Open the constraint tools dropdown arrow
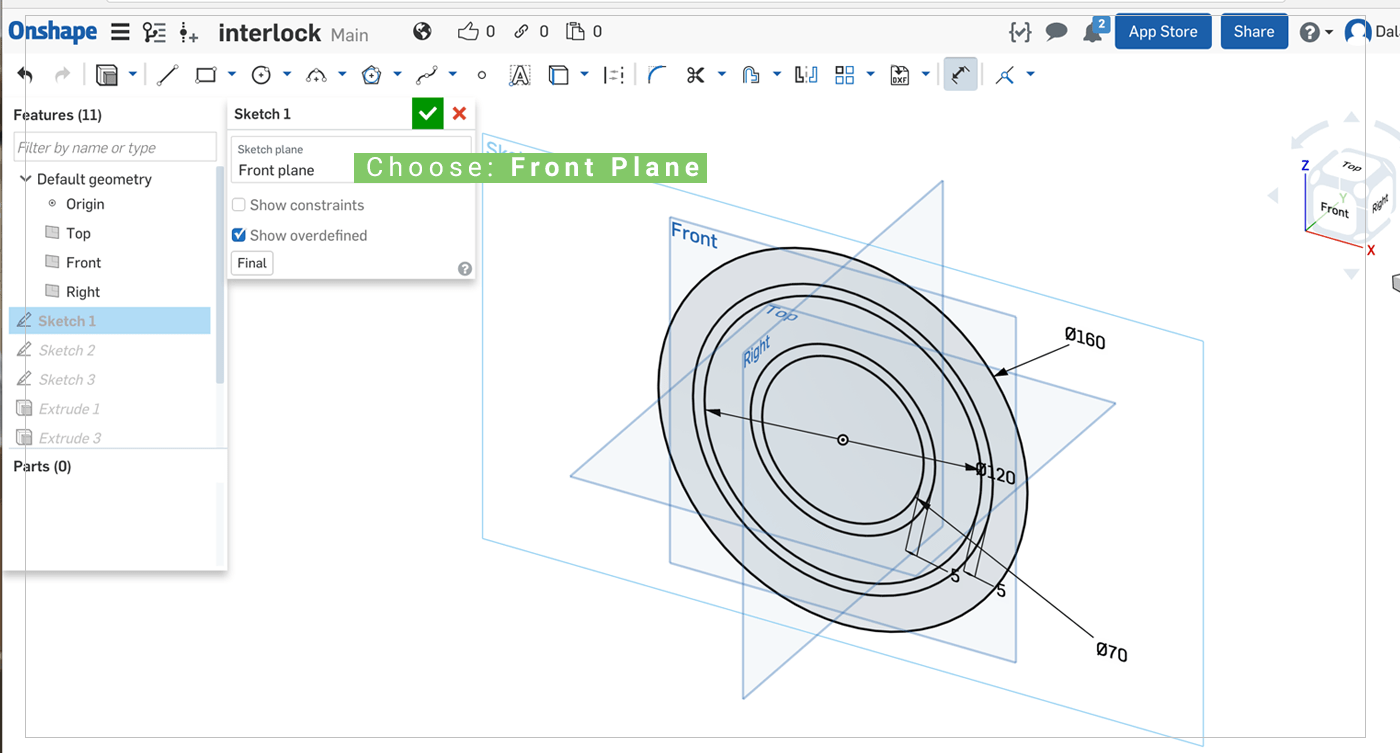The width and height of the screenshot is (1400, 753). point(1031,75)
